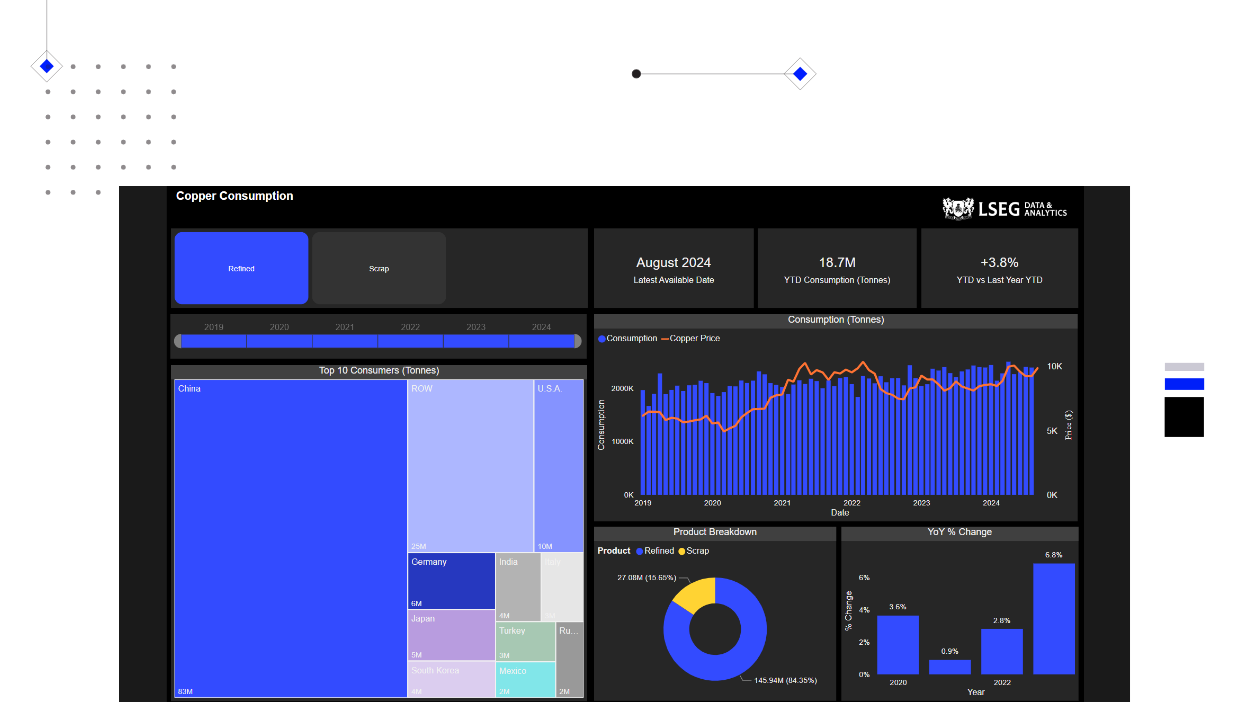Click the 6.8% bar in YoY % Change
The width and height of the screenshot is (1248, 702).
click(1051, 618)
